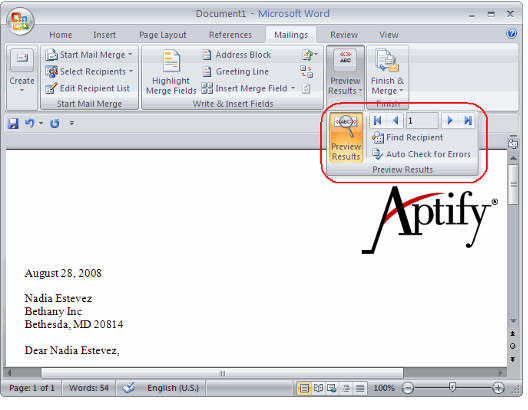Viewport: 528px width, 410px height.
Task: Switch to Outline view
Action: click(x=346, y=388)
